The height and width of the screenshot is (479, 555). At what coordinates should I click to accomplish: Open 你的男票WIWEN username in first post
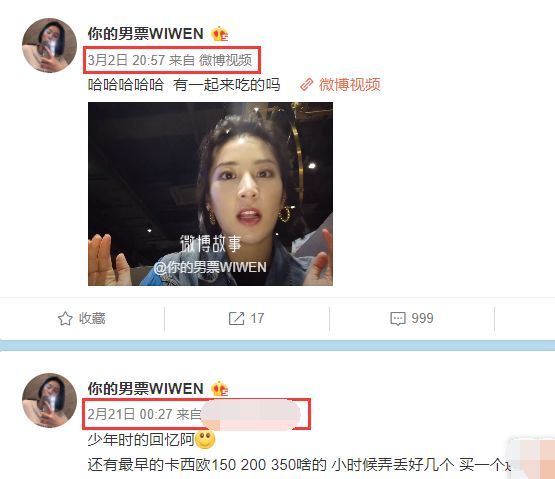click(x=145, y=34)
